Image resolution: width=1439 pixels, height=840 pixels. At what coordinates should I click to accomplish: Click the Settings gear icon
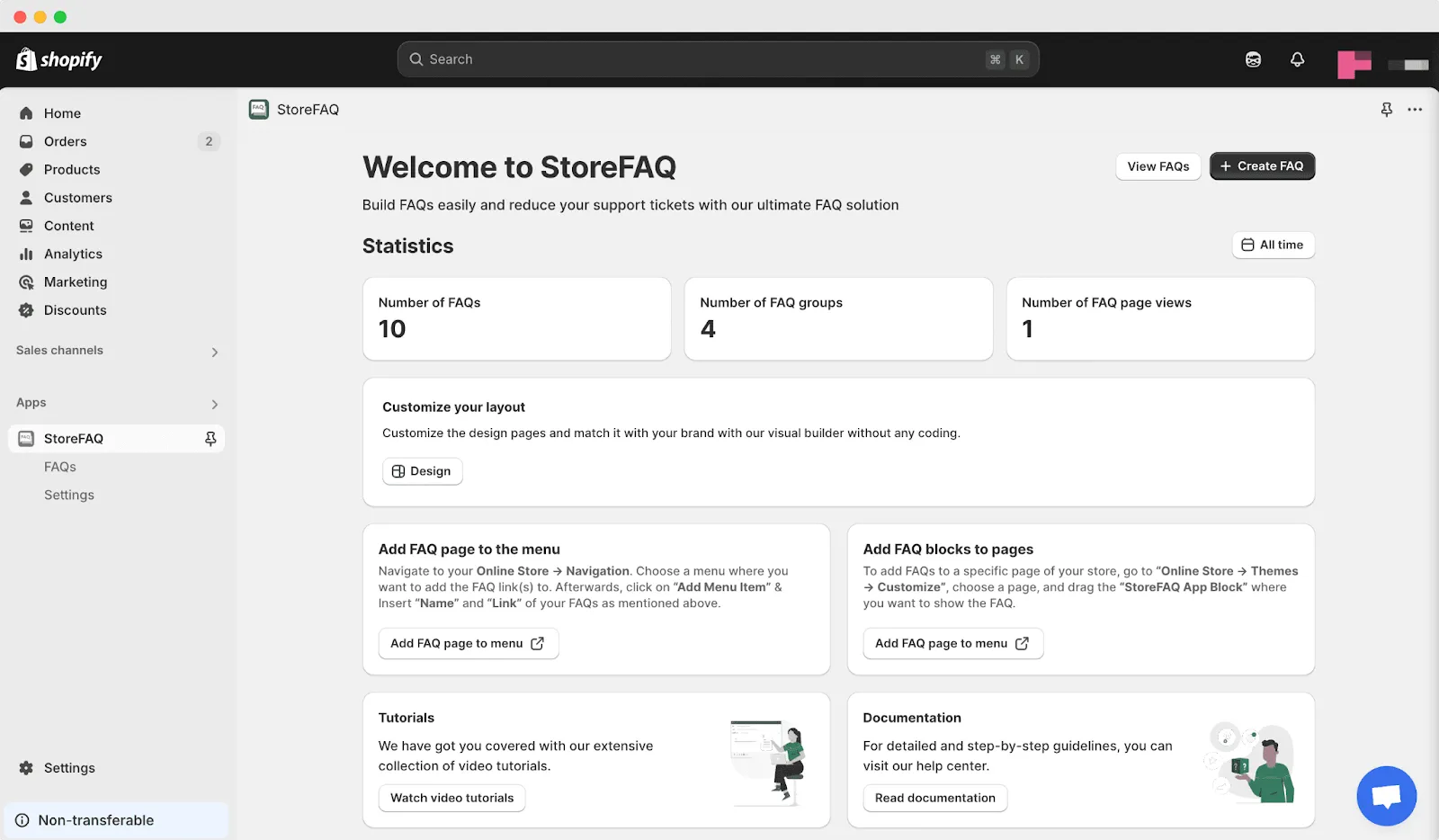26,768
